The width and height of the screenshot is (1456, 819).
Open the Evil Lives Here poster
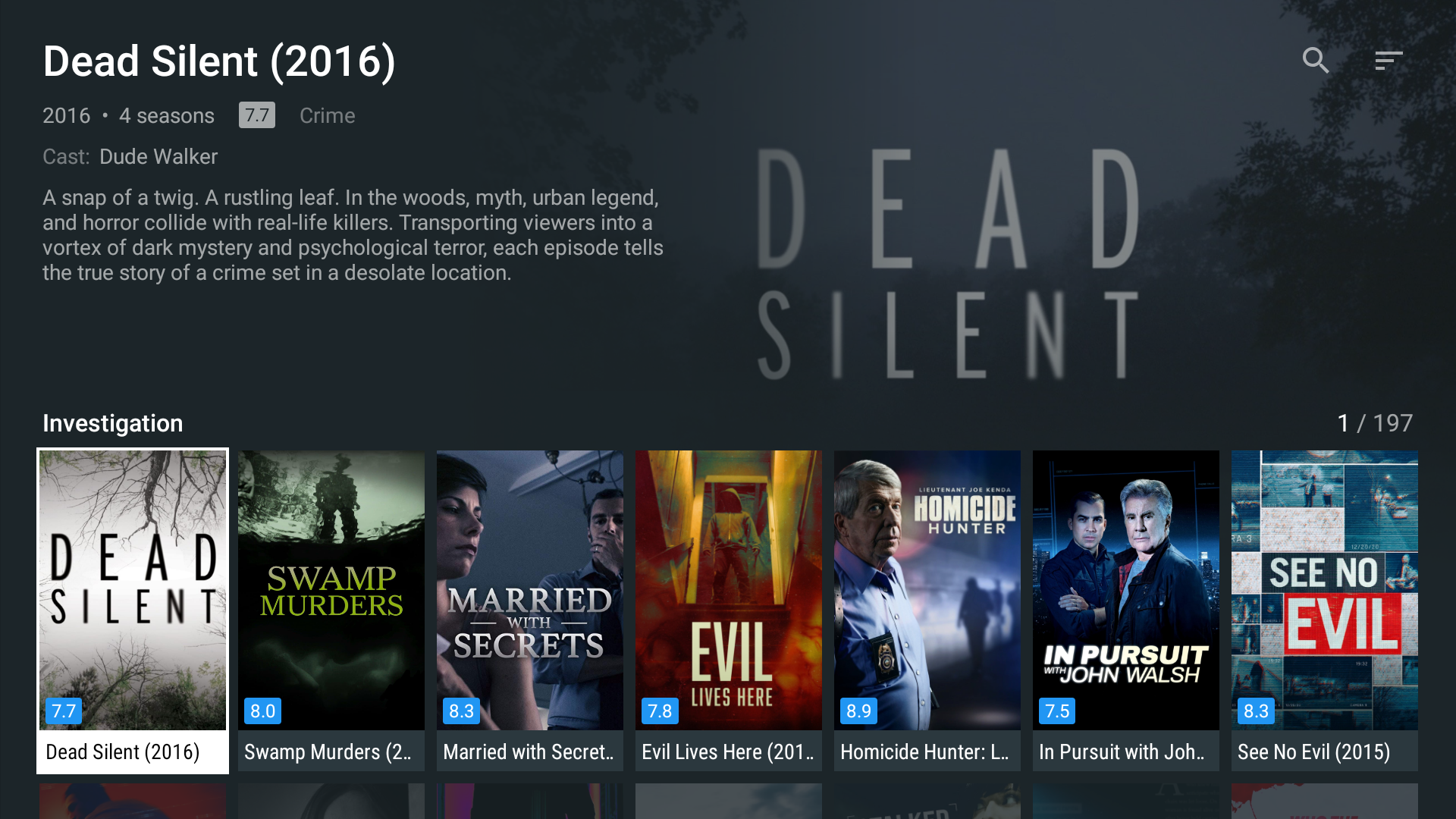point(729,590)
